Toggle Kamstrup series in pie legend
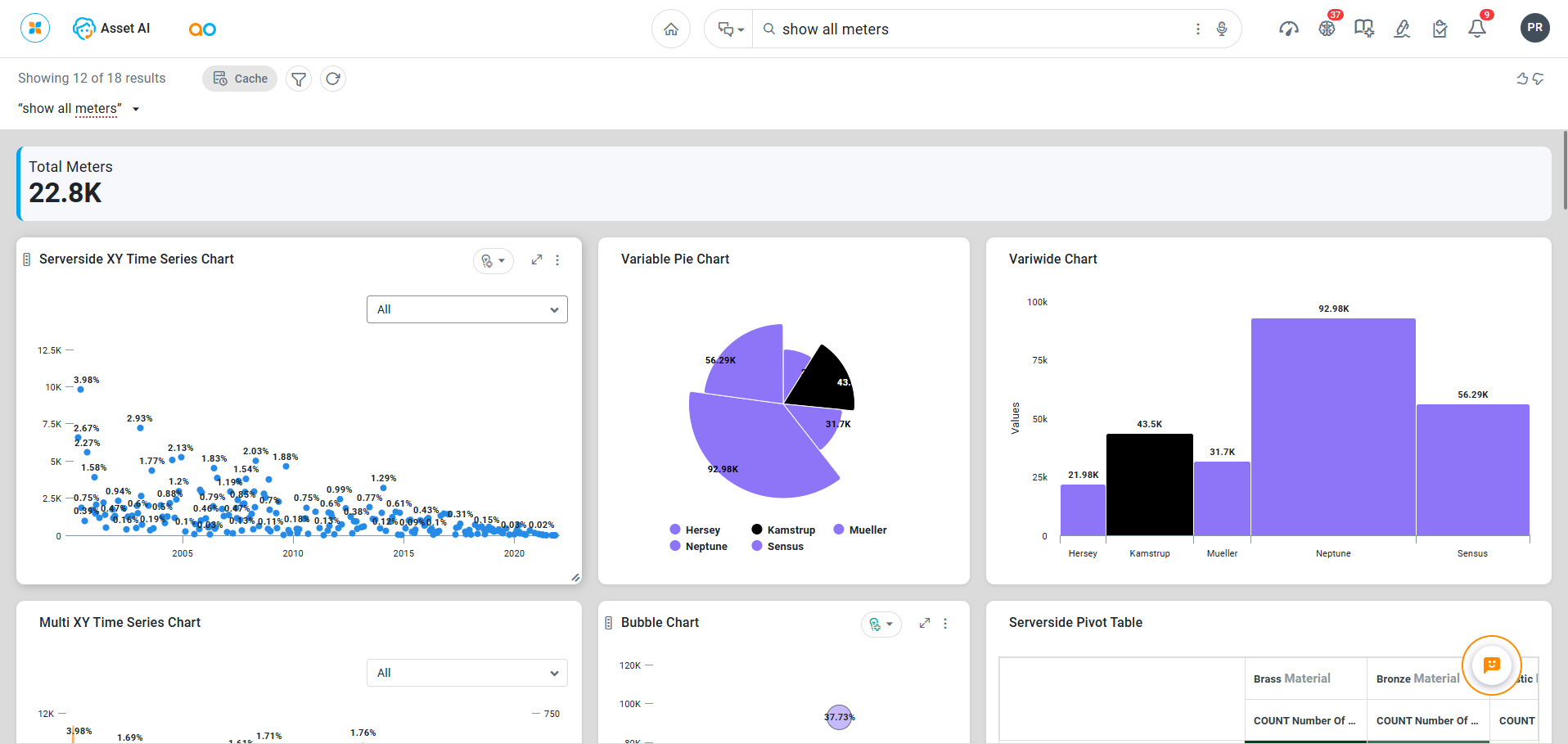Screen dimensions: 1568x744 [783, 530]
